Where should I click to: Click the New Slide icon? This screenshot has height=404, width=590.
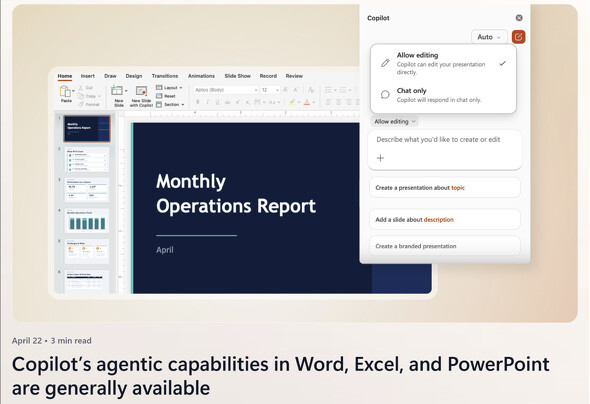click(x=116, y=90)
